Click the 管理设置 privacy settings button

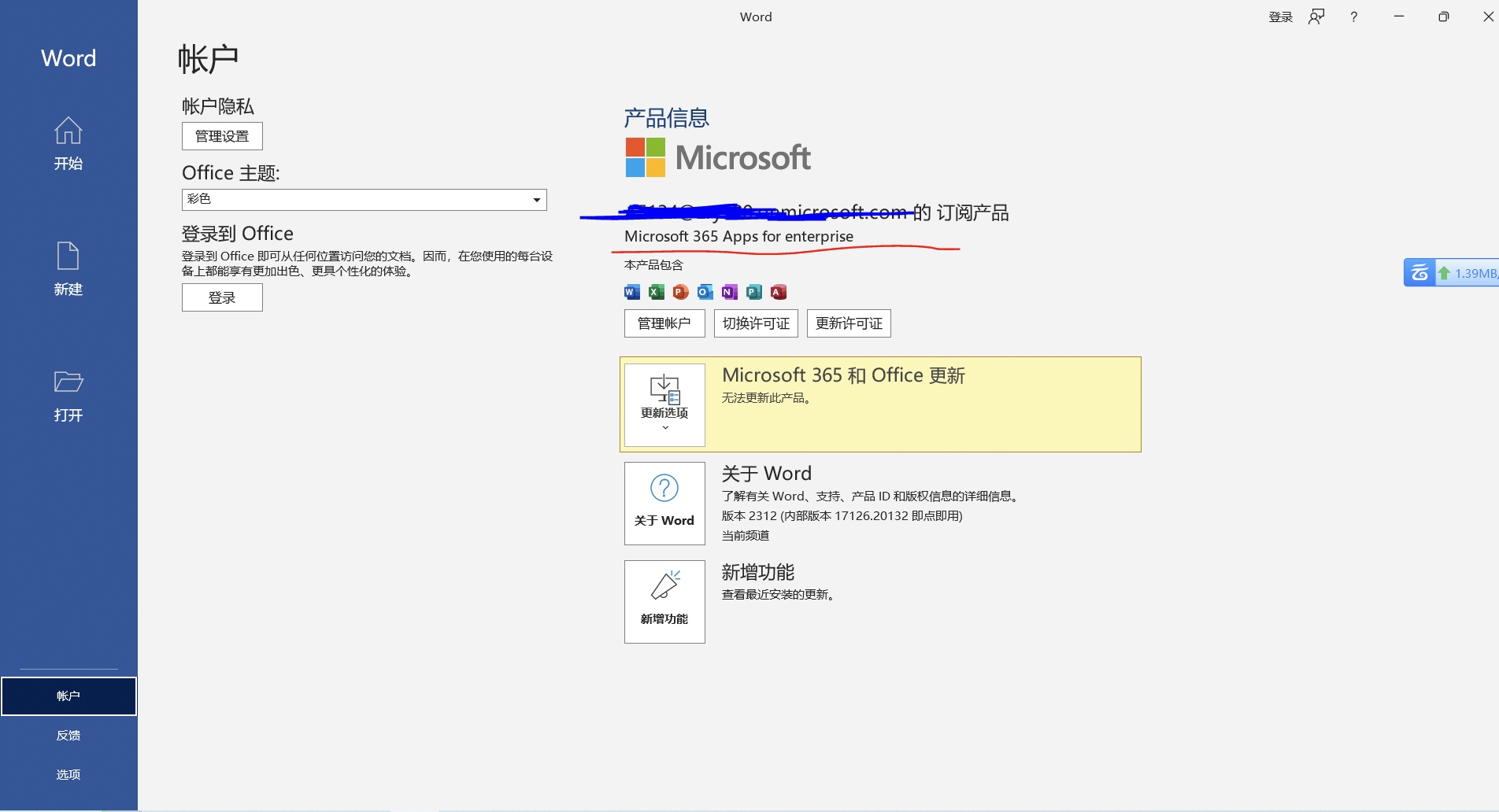(x=222, y=136)
